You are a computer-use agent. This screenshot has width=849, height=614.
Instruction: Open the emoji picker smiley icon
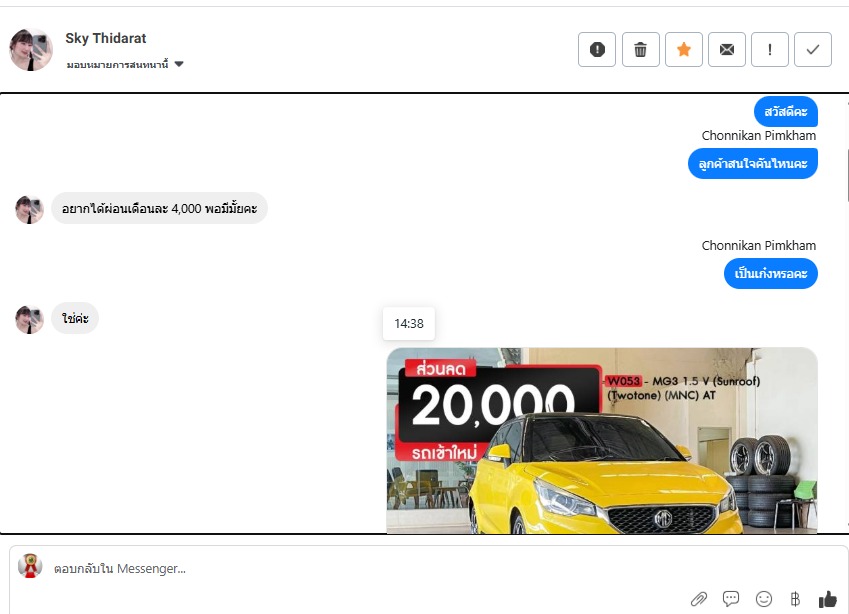763,599
